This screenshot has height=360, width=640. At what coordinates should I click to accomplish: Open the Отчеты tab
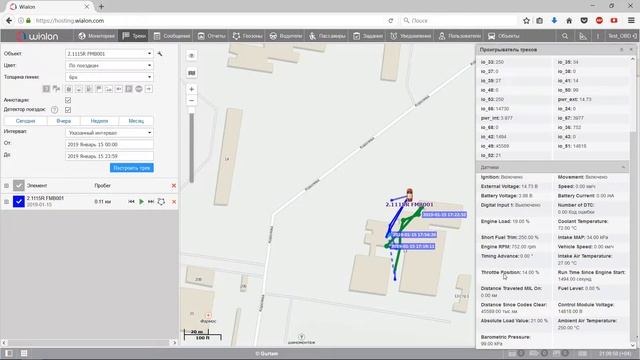click(211, 36)
